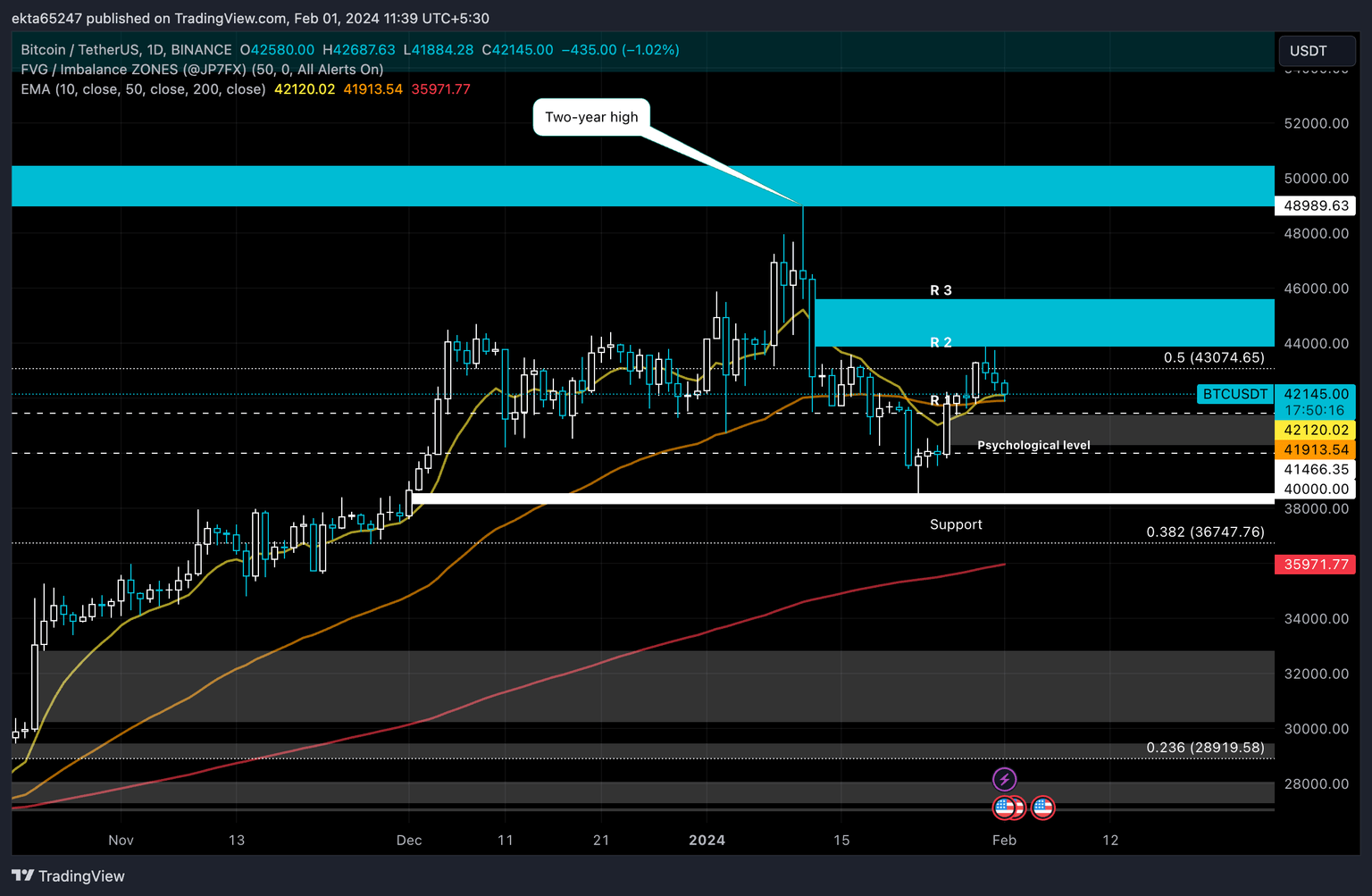Toggle visibility of the EMA indicator legend
Screen dimensions: 1372x896
coord(143,89)
